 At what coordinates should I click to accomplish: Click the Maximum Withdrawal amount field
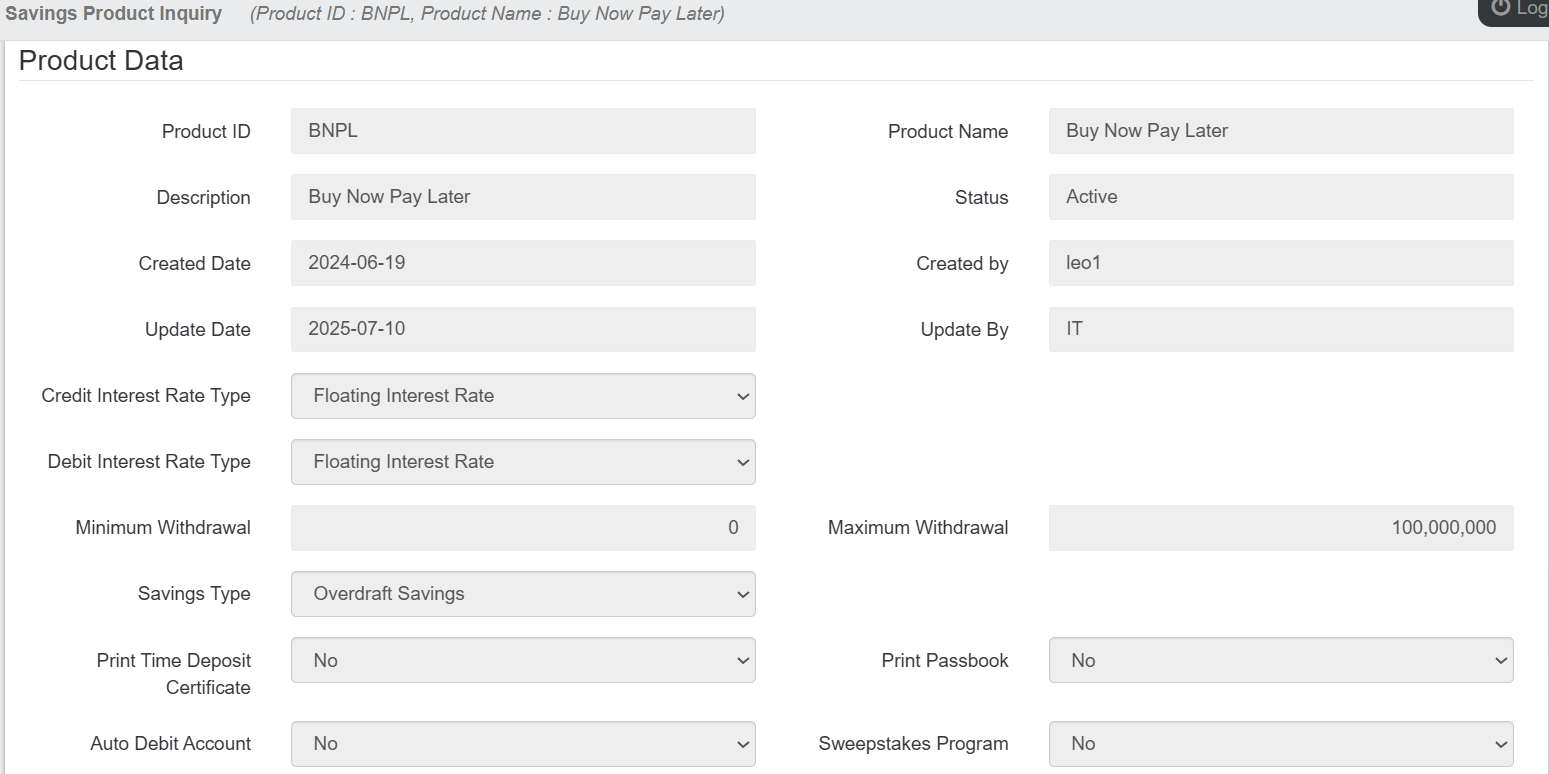tap(1280, 528)
